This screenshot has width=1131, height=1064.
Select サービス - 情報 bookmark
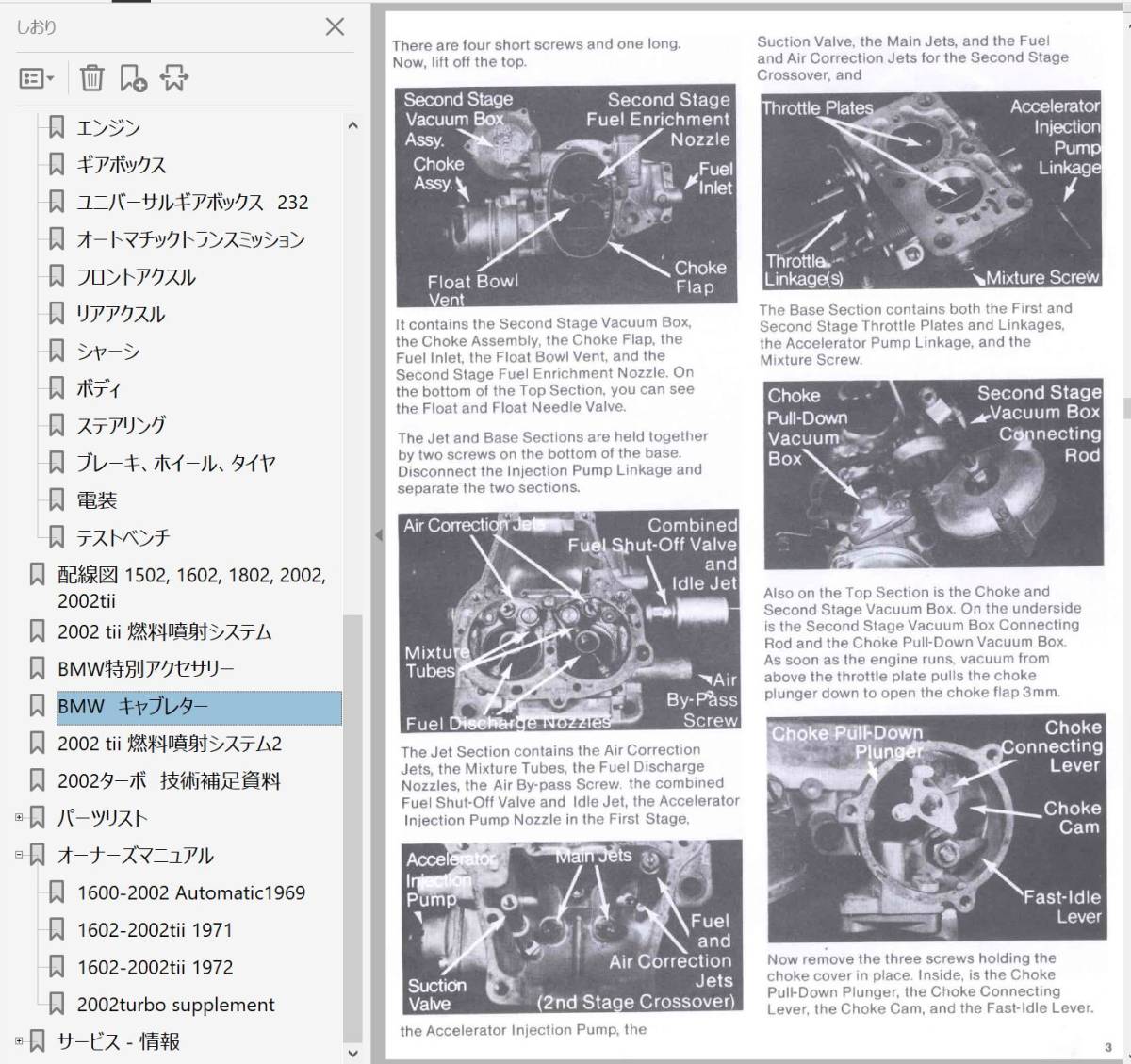coord(119,1041)
